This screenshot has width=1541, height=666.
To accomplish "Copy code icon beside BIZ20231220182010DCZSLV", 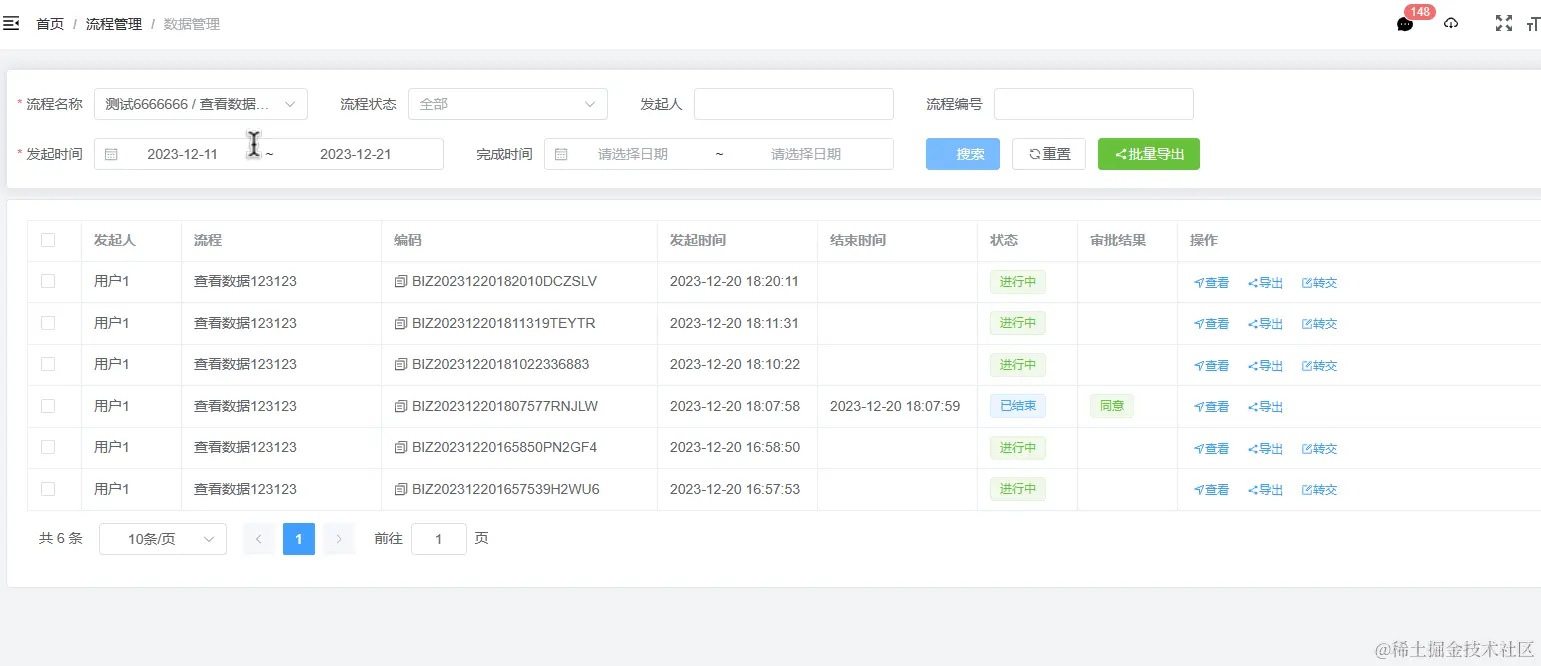I will 401,282.
